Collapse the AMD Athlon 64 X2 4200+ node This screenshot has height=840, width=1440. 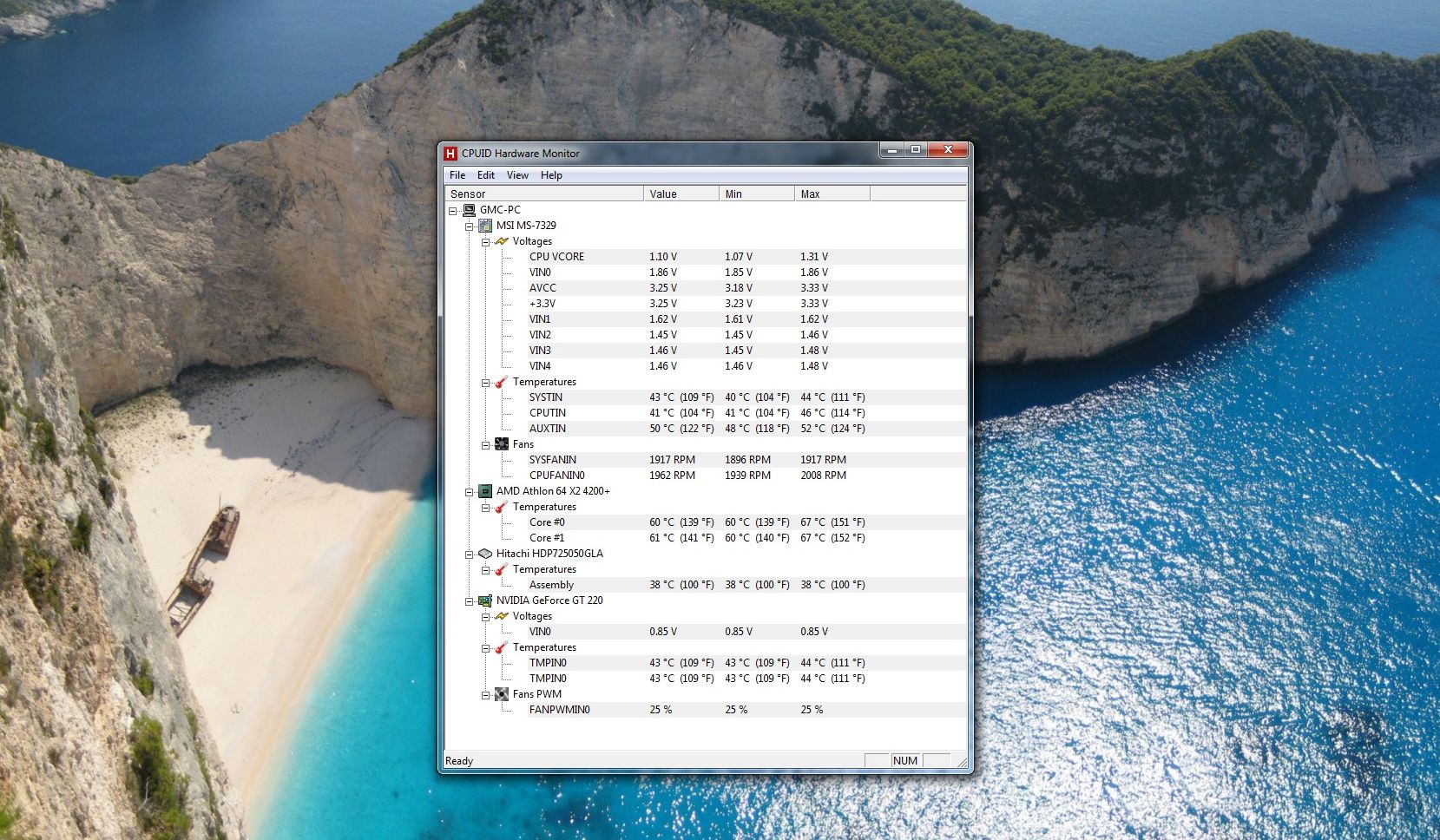click(470, 492)
